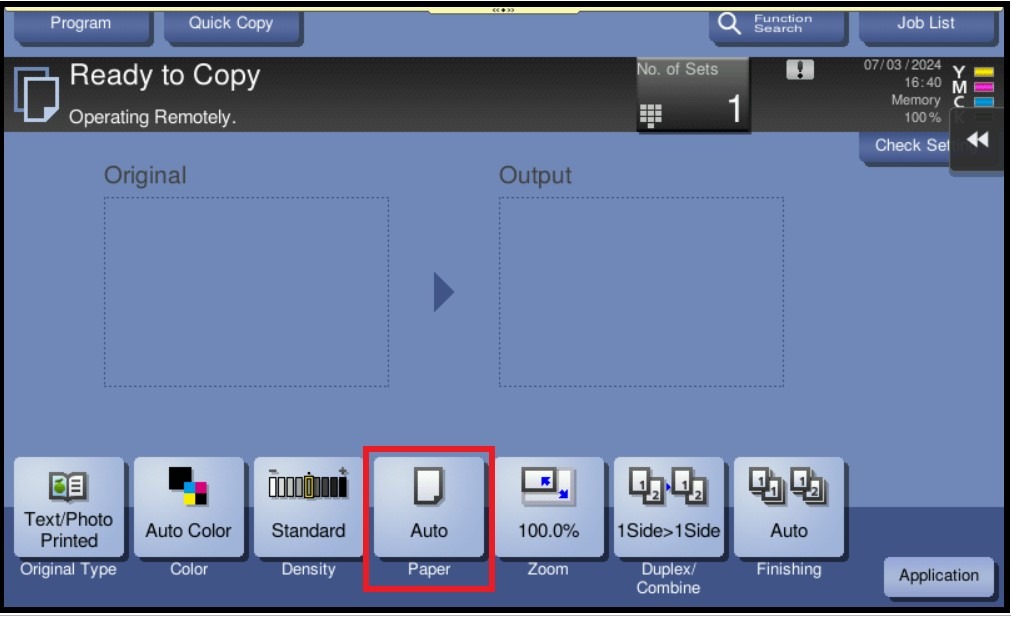Viewport: 1011px width, 617px height.
Task: Click the yellow toner level indicator
Action: (984, 72)
